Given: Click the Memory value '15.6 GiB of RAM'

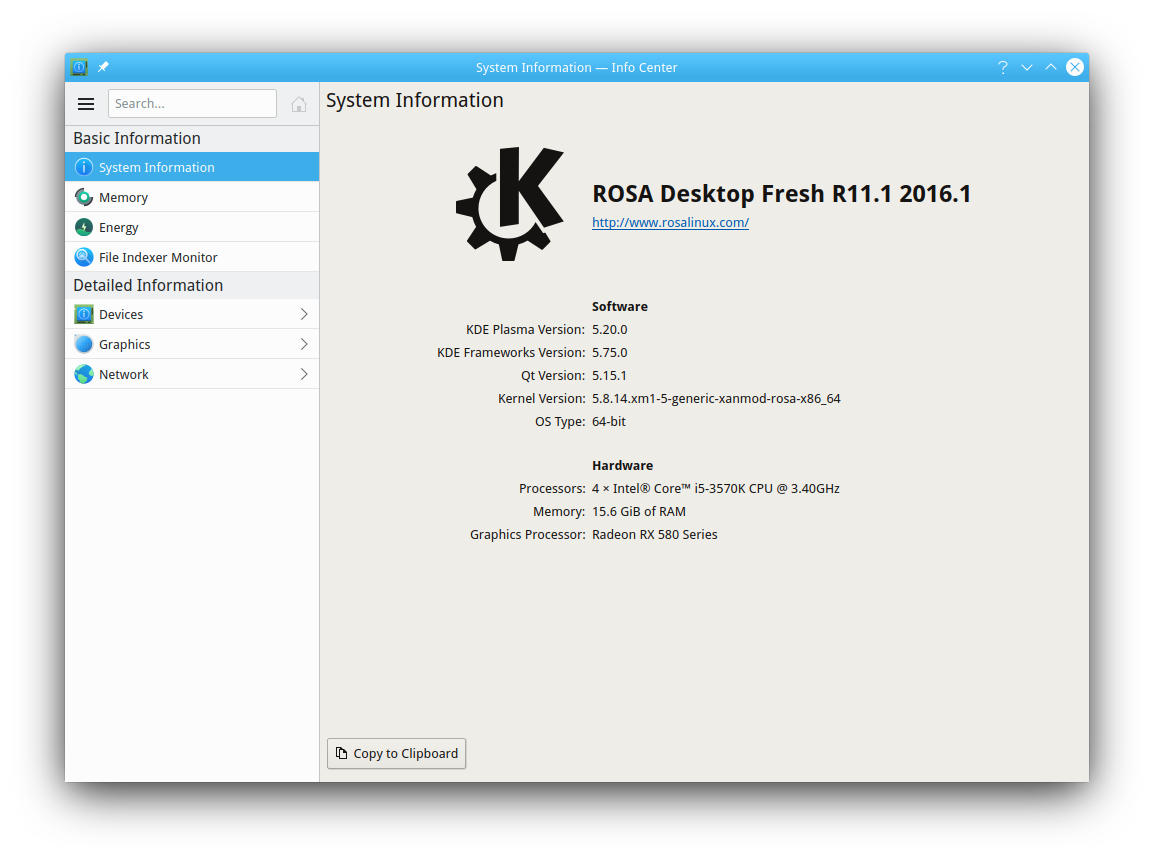Looking at the screenshot, I should point(639,512).
